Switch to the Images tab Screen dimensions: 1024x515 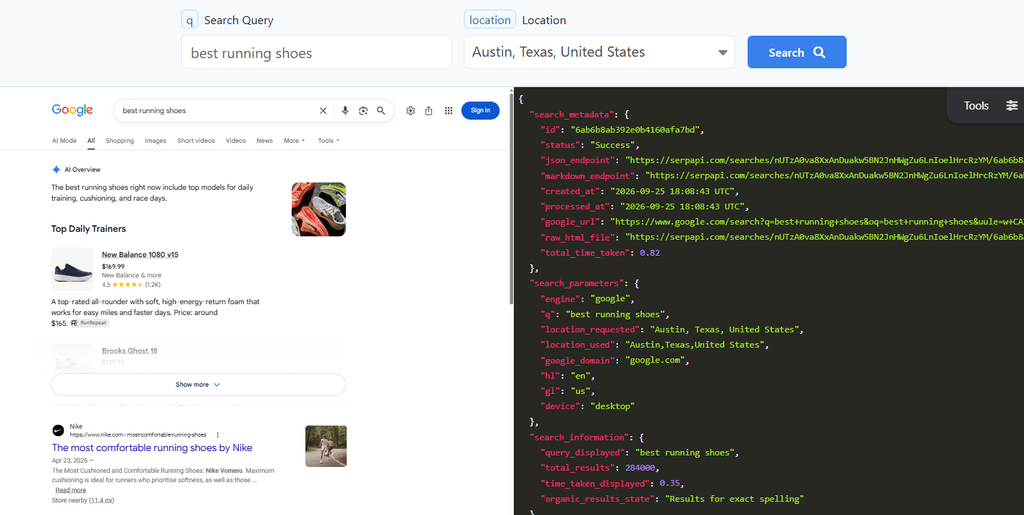(155, 140)
